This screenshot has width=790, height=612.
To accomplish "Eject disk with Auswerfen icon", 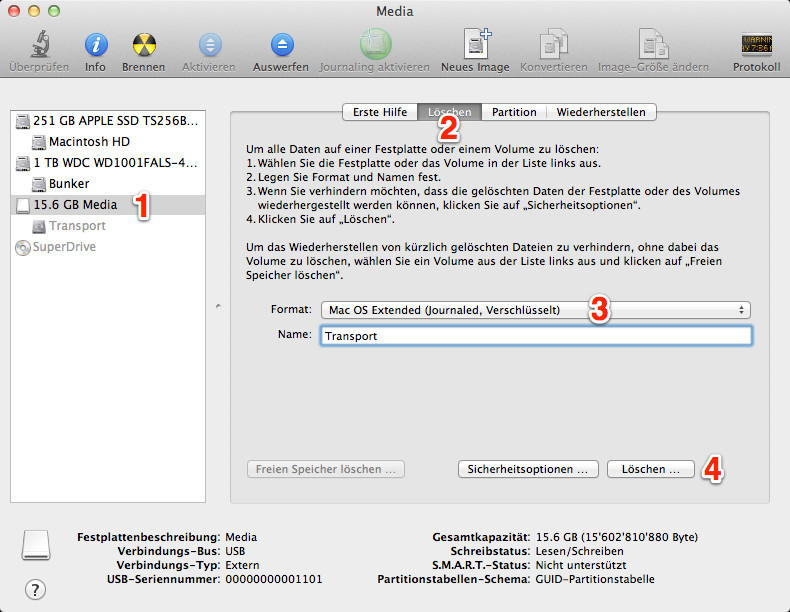I will coord(282,44).
